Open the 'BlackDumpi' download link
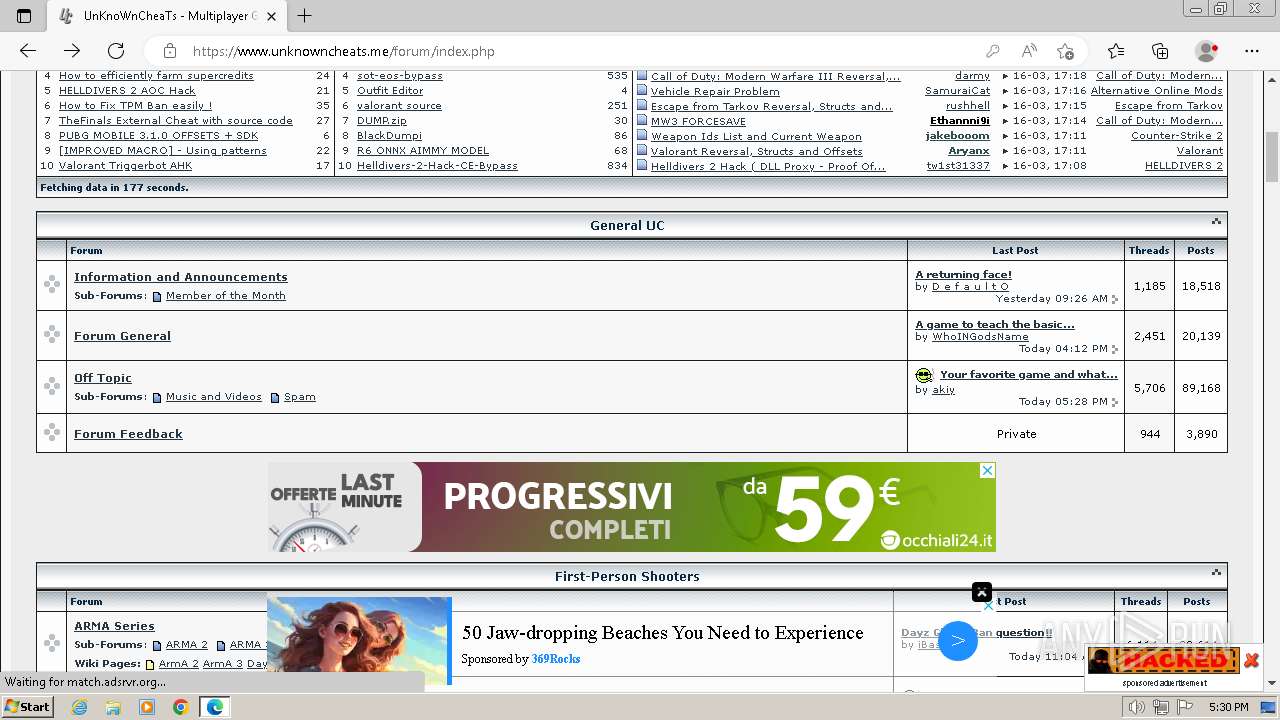 [389, 136]
